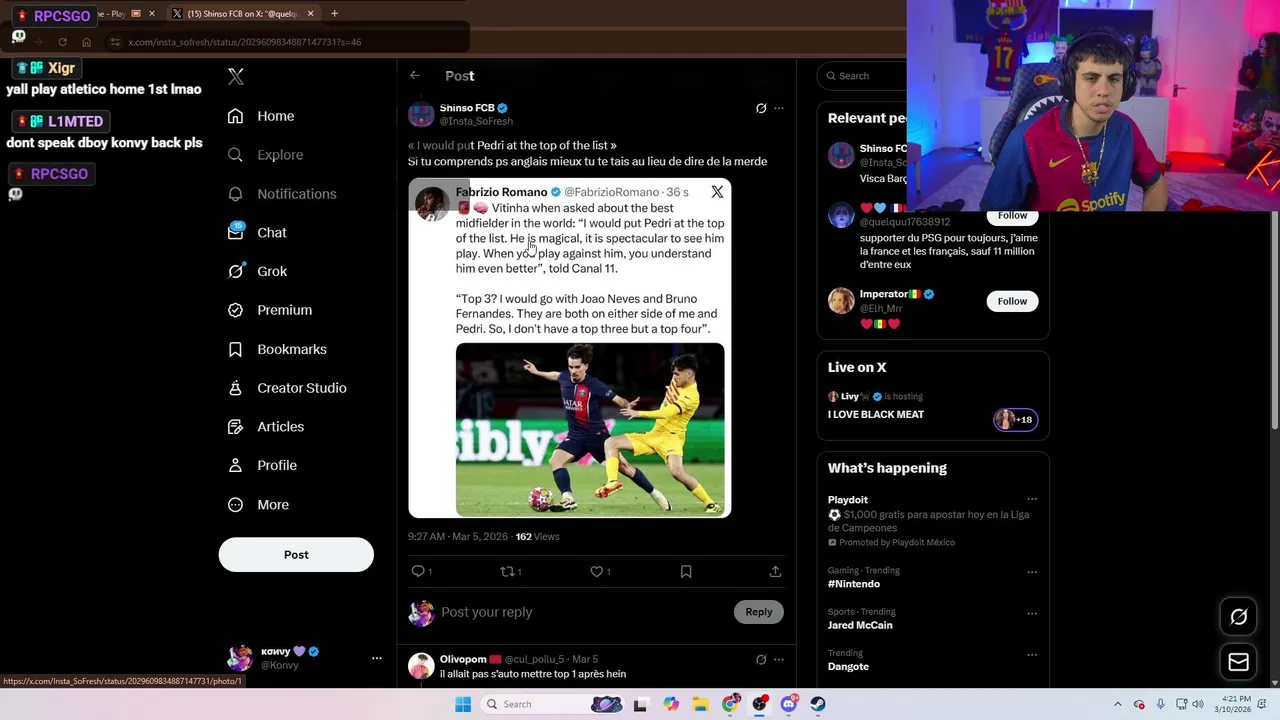Click the Explore magnifier icon

tap(235, 155)
